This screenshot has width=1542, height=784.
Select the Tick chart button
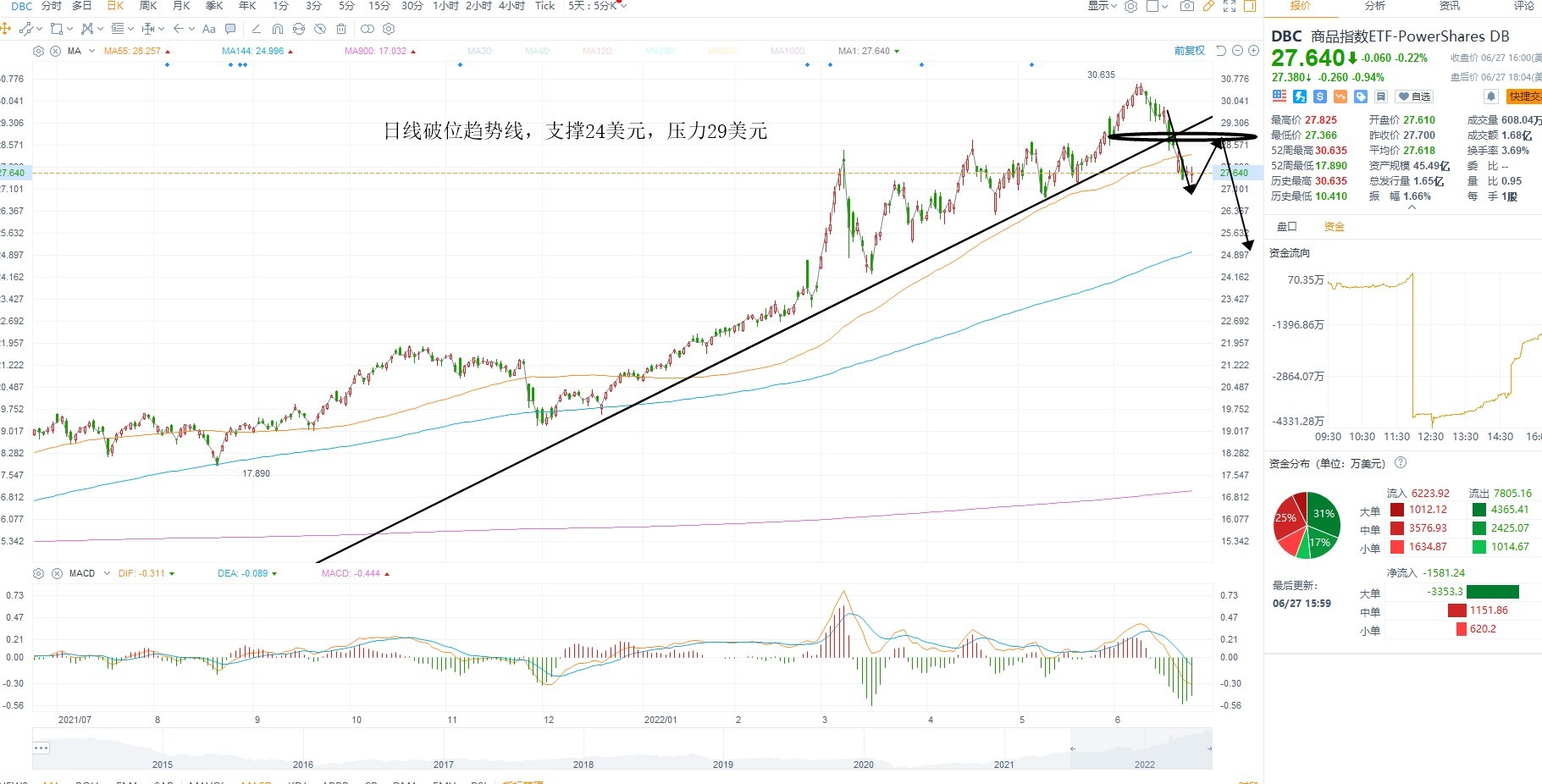pyautogui.click(x=545, y=6)
